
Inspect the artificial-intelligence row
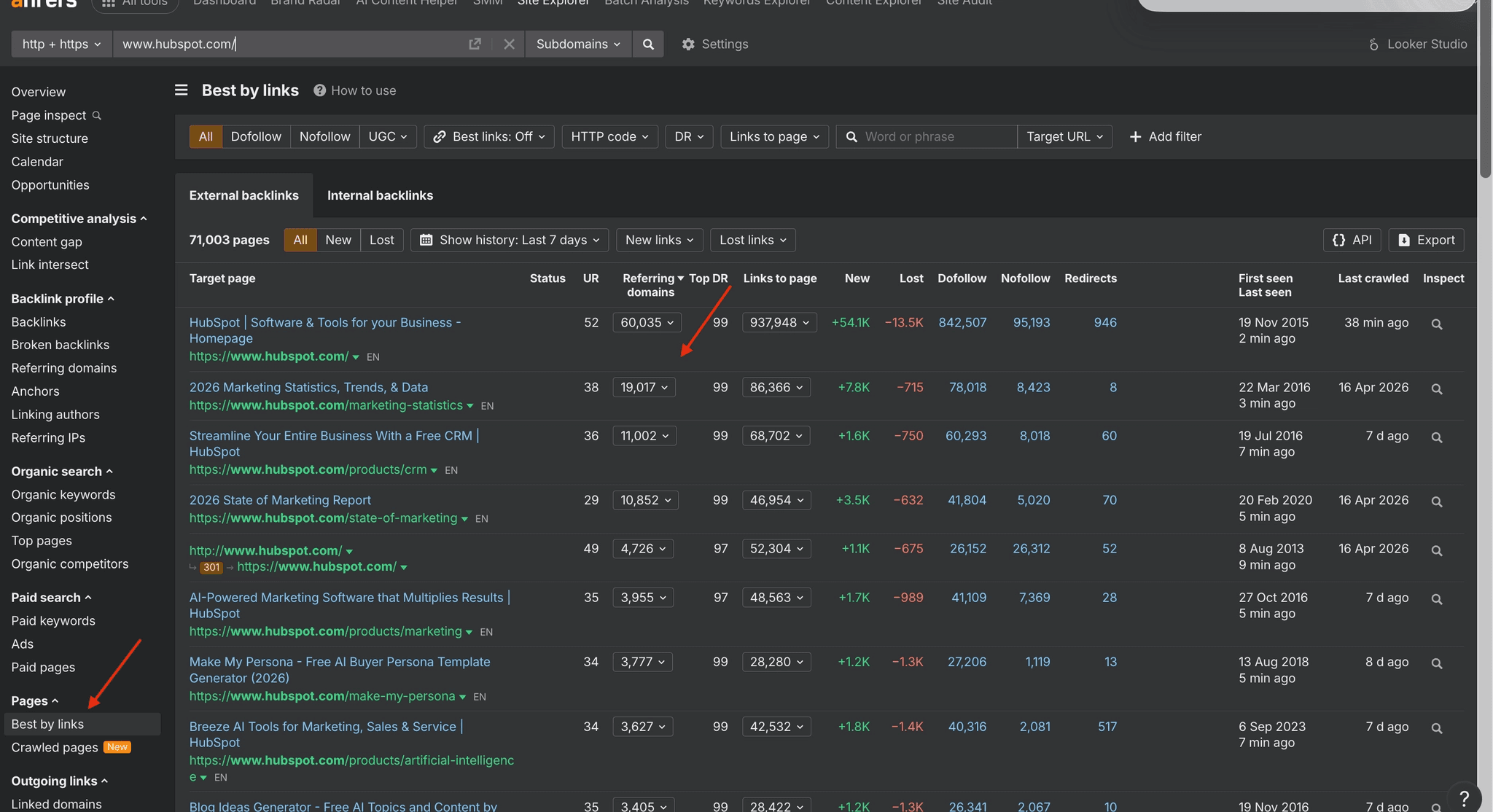tap(1436, 728)
